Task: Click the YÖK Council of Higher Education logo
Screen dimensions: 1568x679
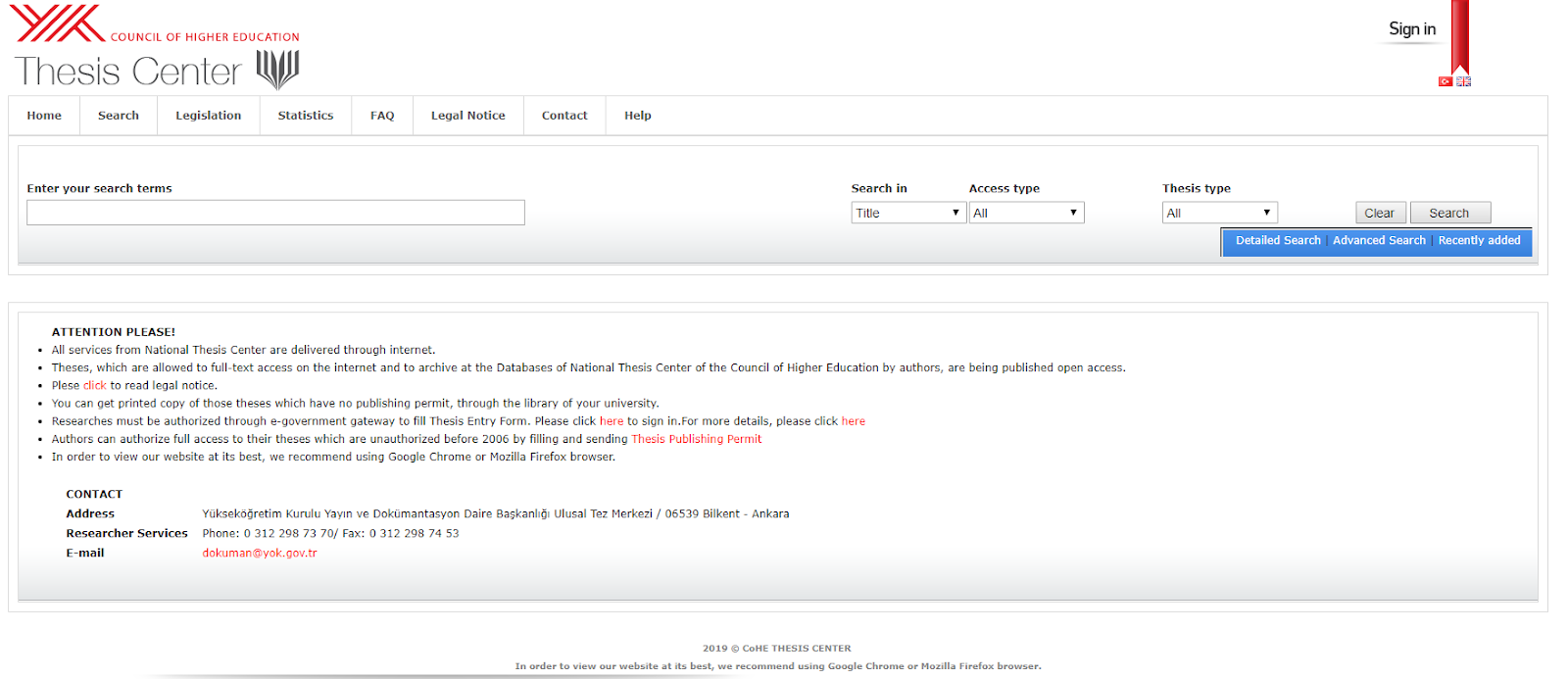Action: tap(155, 24)
